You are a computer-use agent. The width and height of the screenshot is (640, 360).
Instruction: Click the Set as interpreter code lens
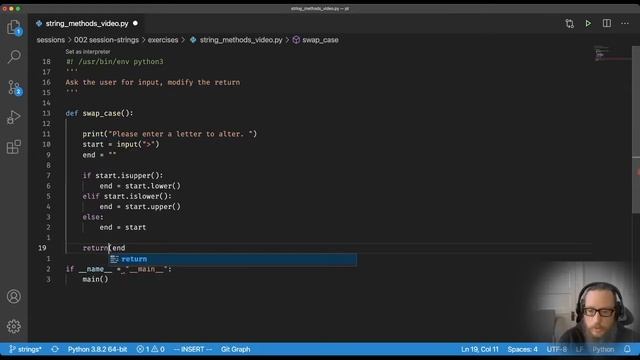coord(88,52)
